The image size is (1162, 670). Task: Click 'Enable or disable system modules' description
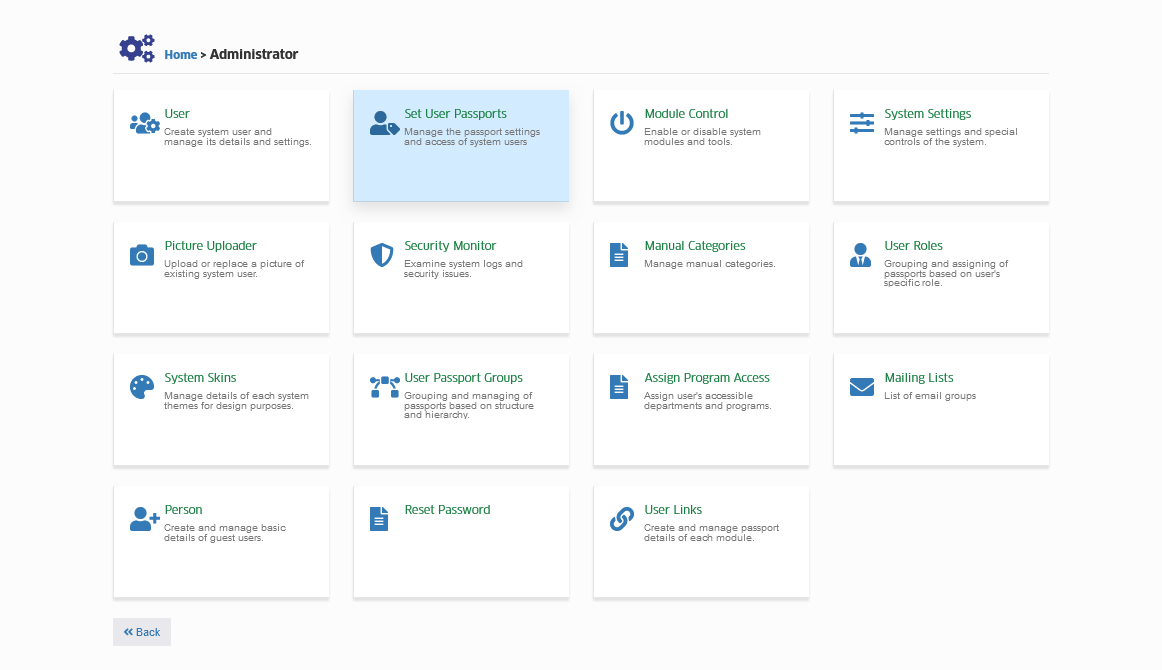(x=703, y=137)
